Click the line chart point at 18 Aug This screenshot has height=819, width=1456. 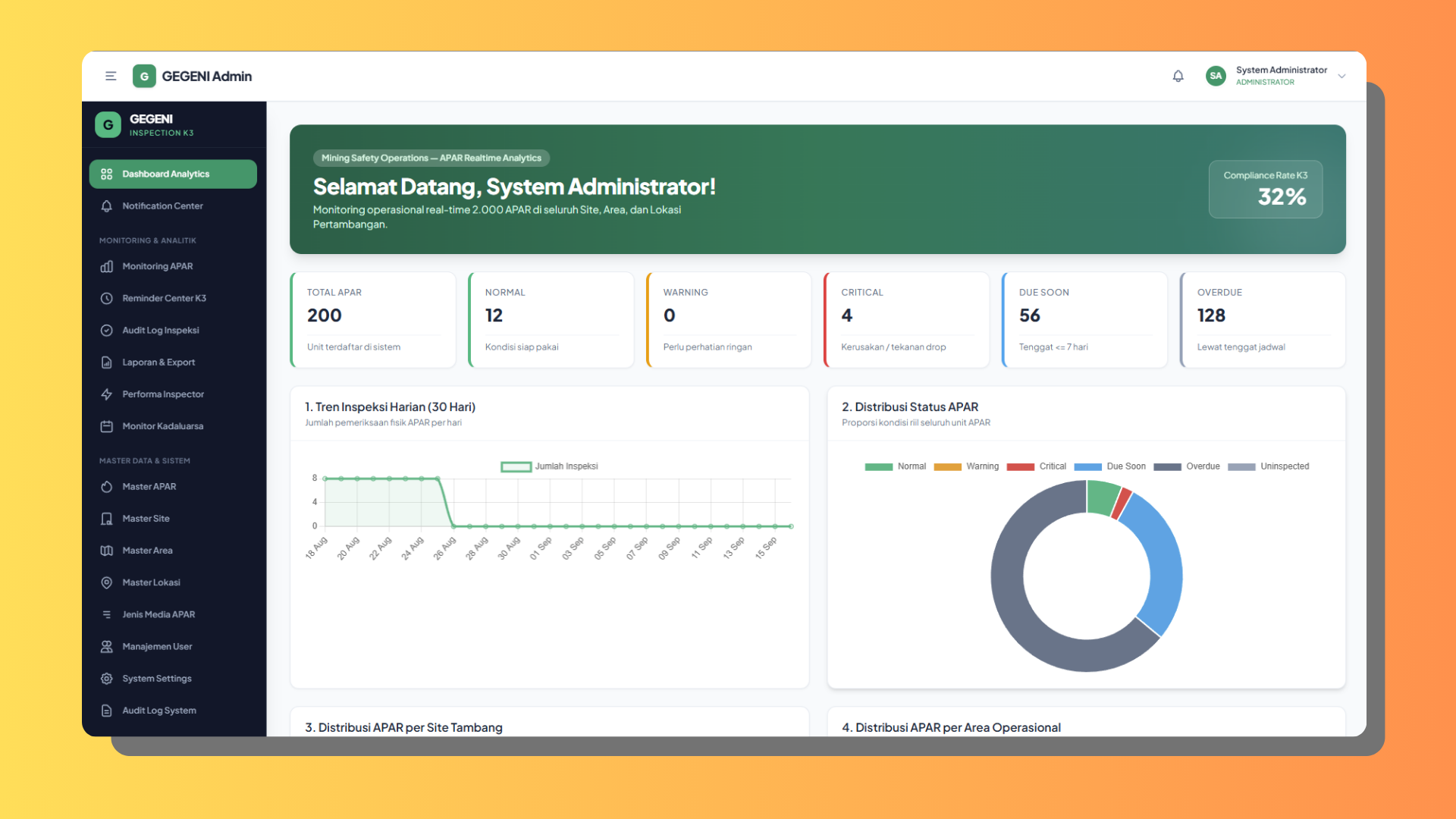coord(325,479)
